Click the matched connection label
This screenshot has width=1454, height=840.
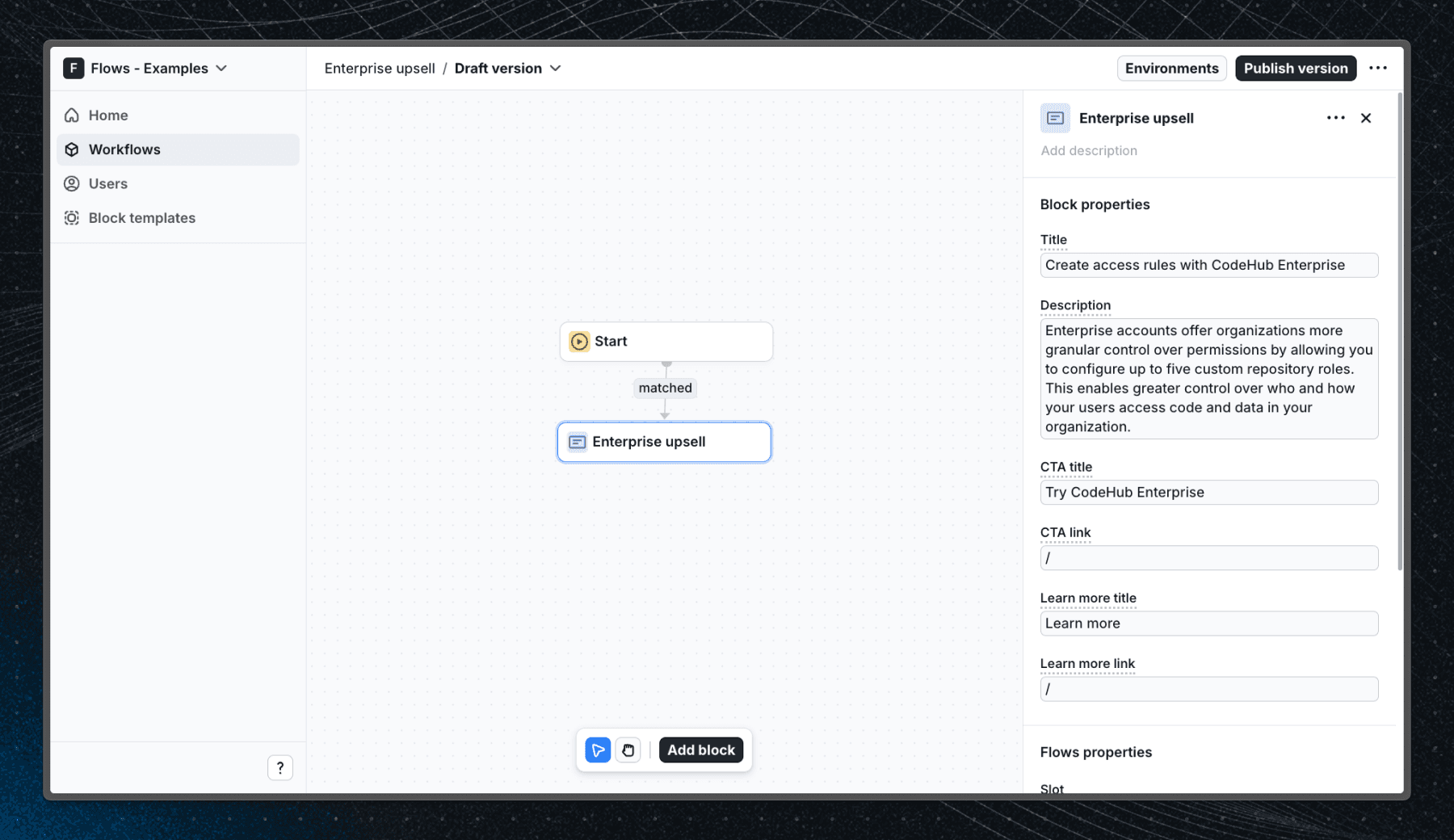(664, 388)
